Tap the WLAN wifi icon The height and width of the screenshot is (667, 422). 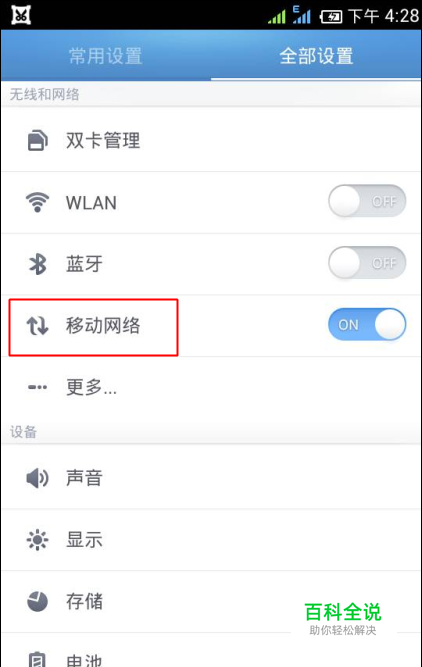(37, 202)
